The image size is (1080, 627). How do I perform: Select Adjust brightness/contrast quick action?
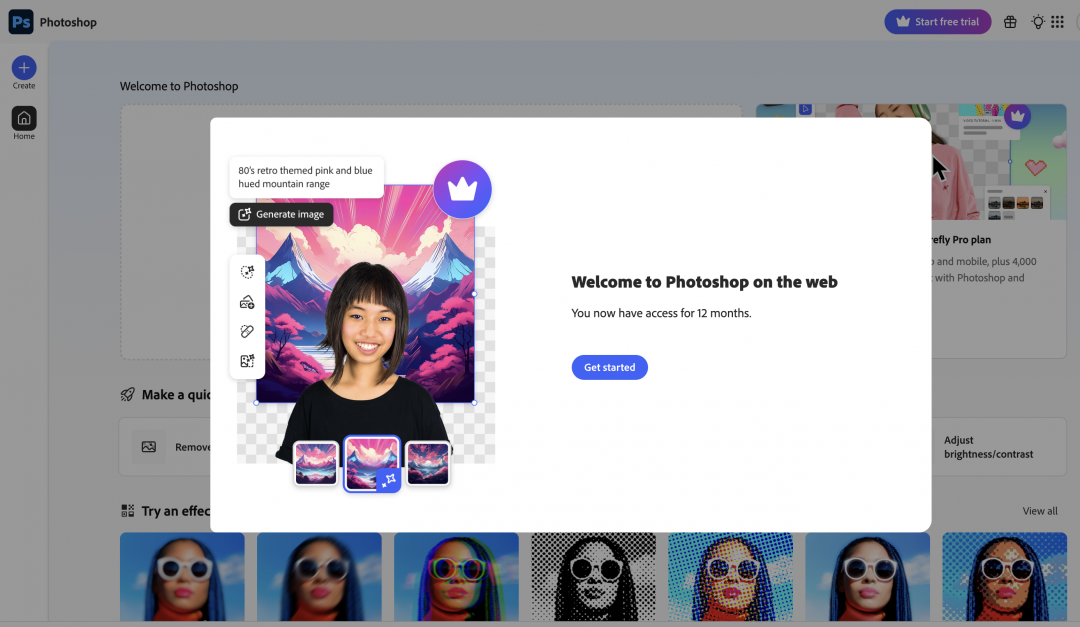pyautogui.click(x=988, y=447)
